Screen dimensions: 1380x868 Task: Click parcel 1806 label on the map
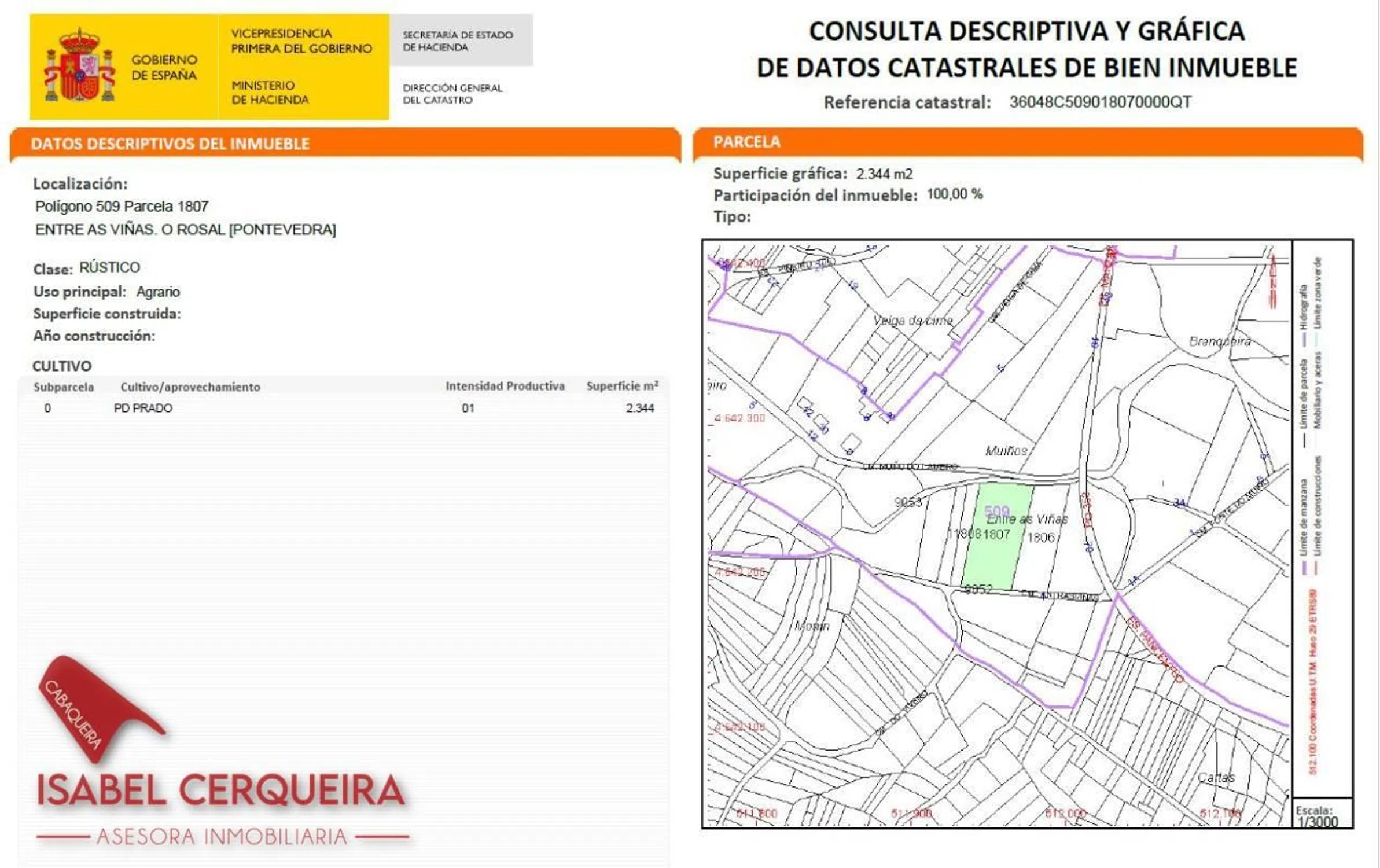(1041, 538)
